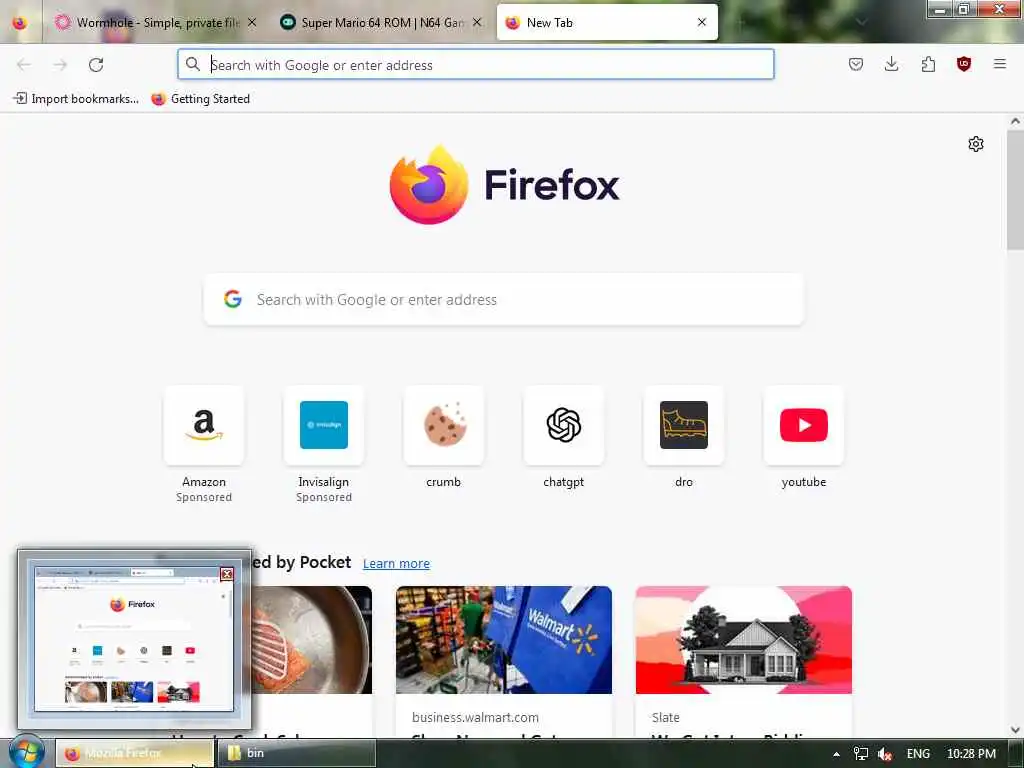Switch to the Wormhole tab

(x=156, y=23)
